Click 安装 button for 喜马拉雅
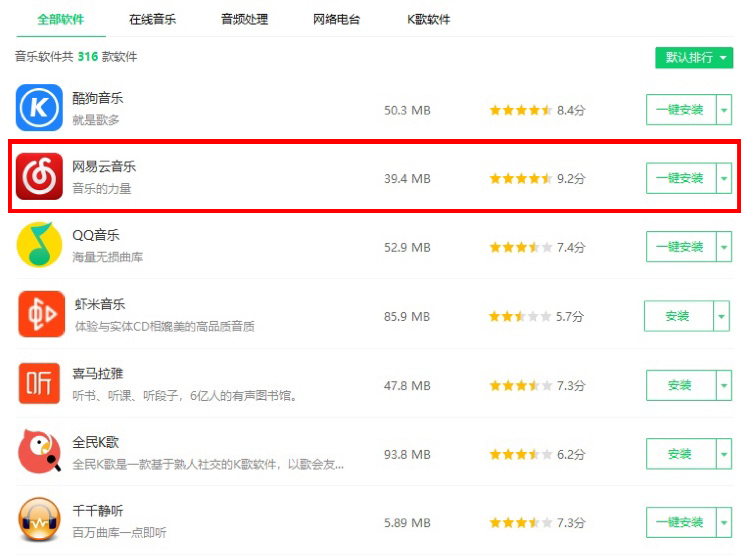 [681, 385]
